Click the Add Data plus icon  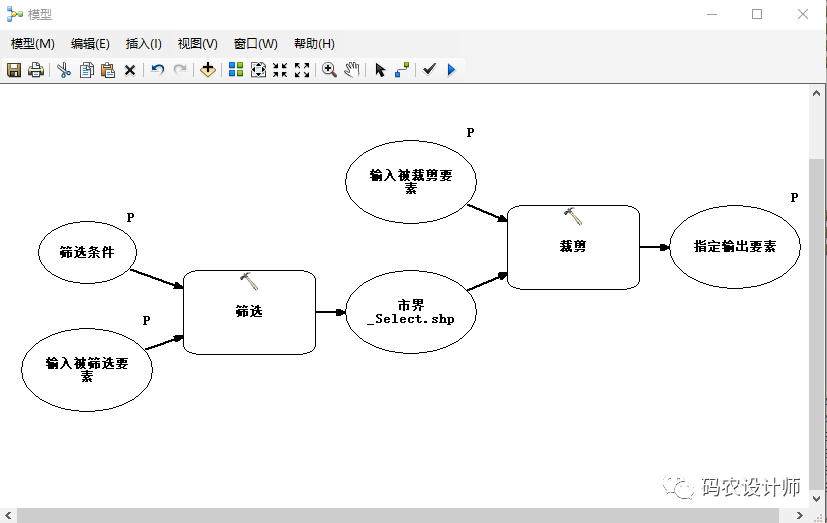(207, 70)
